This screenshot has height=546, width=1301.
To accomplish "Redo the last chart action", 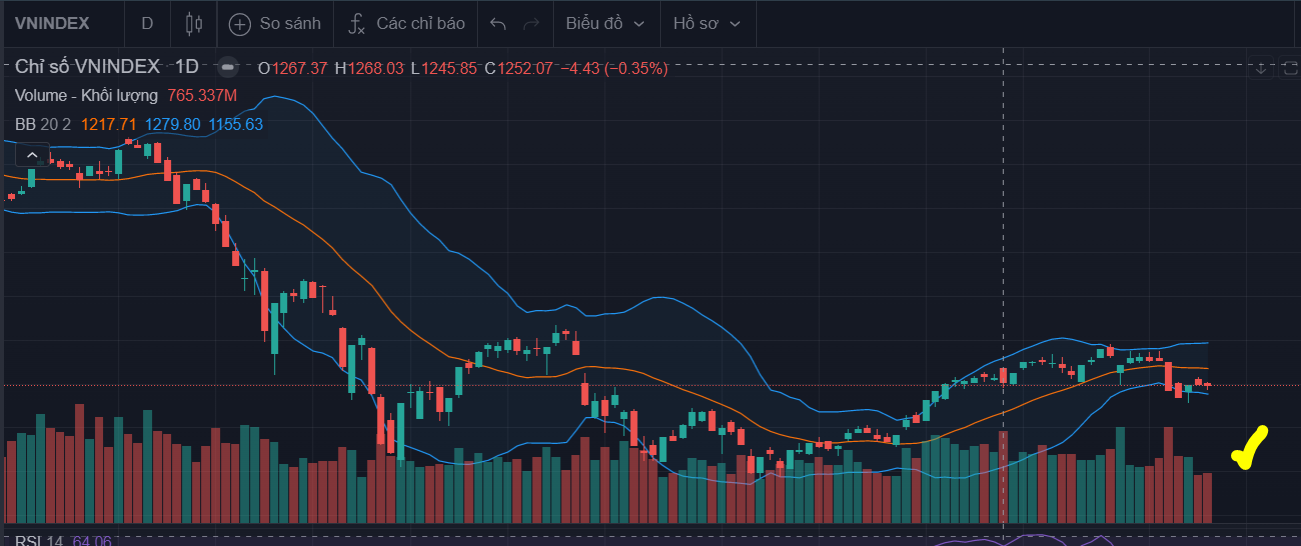I will (x=531, y=23).
